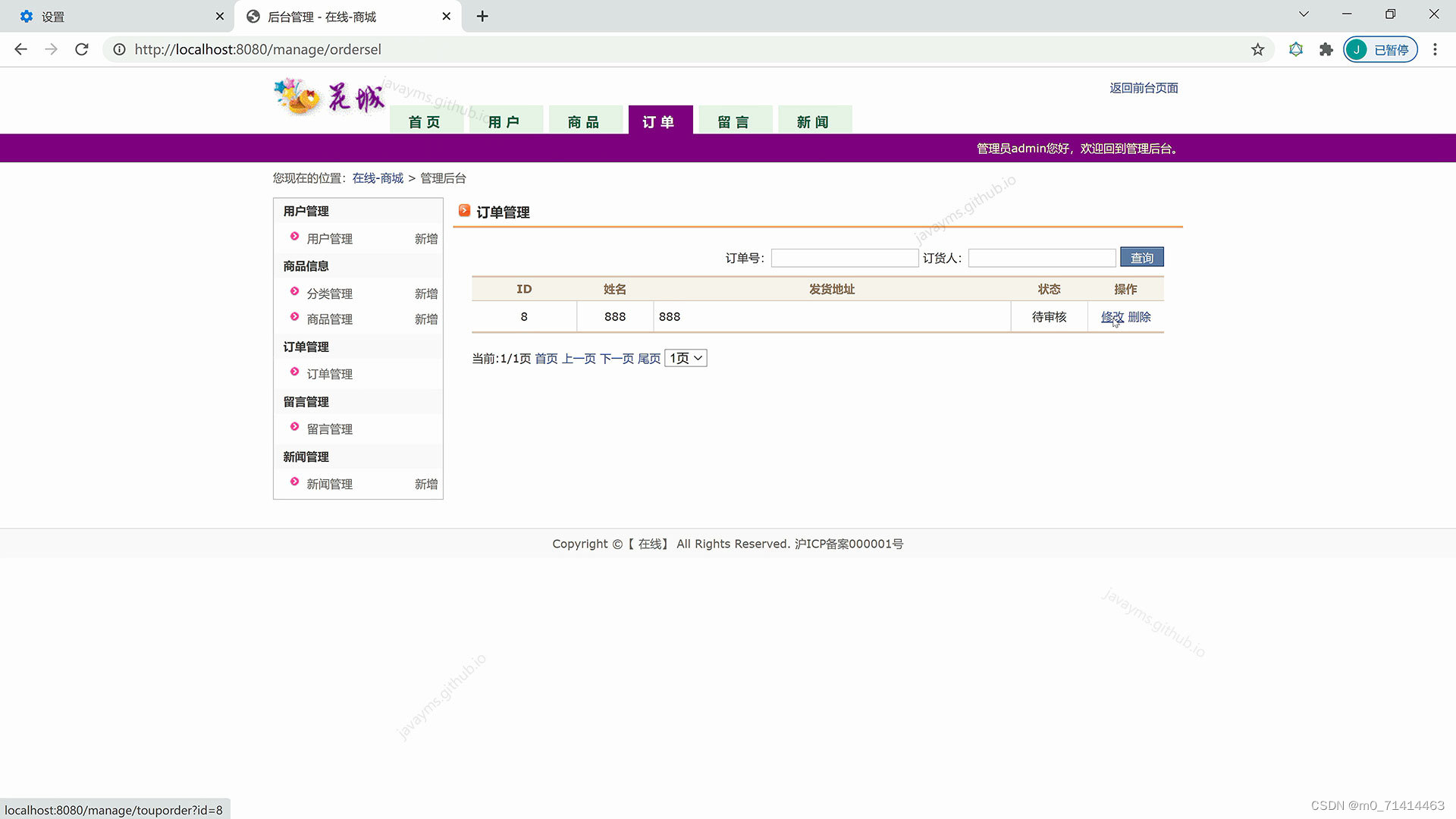Jump to 尾页 in pagination

649,359
